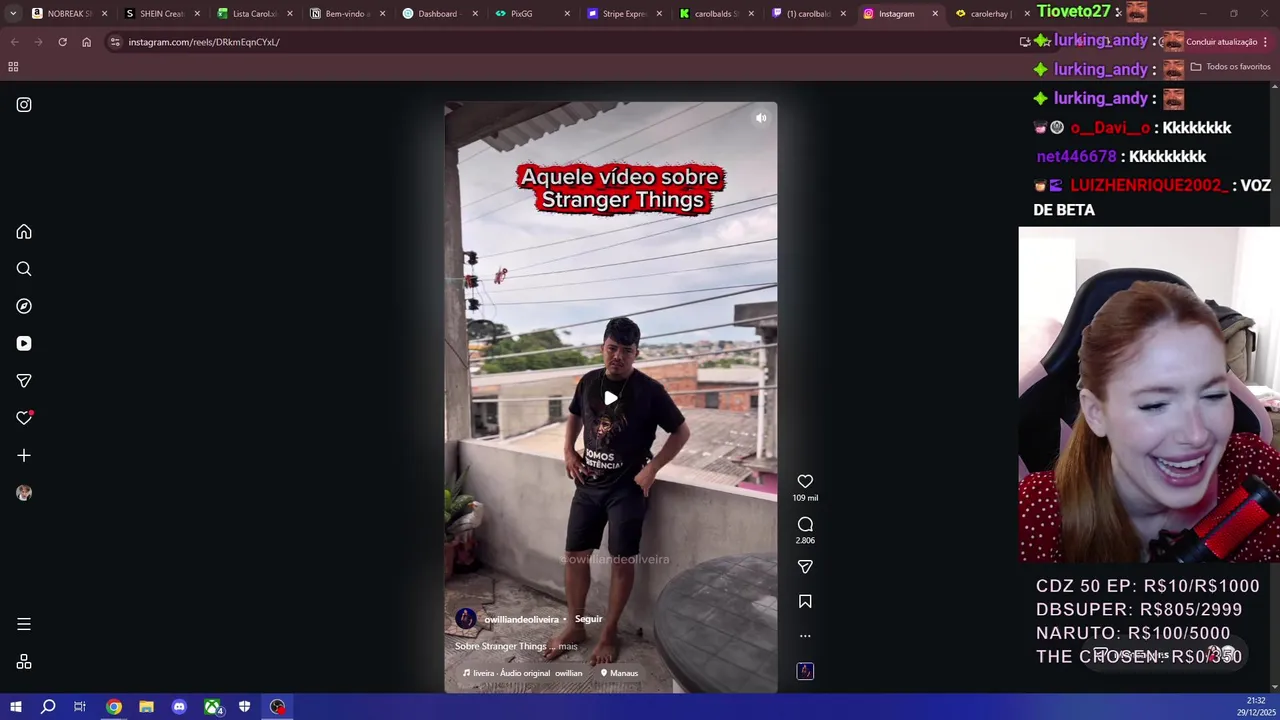Open the audio thumbnail beside the reel
The width and height of the screenshot is (1280, 720).
[x=805, y=671]
